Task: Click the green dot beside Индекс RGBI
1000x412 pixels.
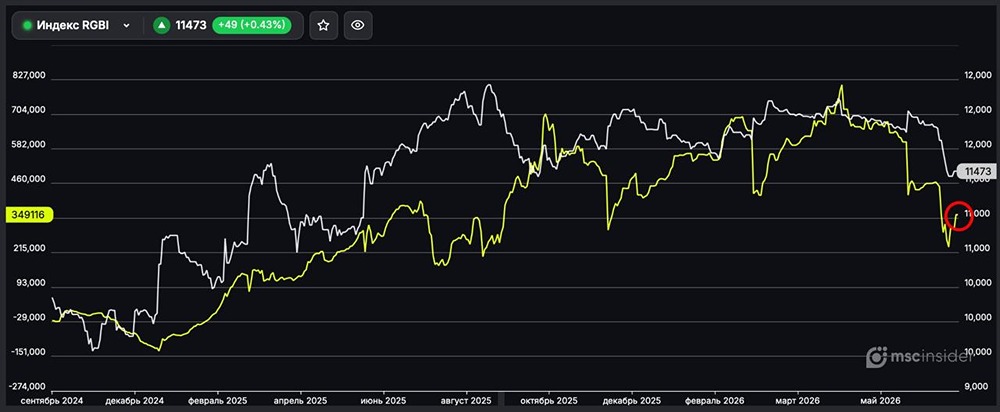Action: [x=27, y=26]
